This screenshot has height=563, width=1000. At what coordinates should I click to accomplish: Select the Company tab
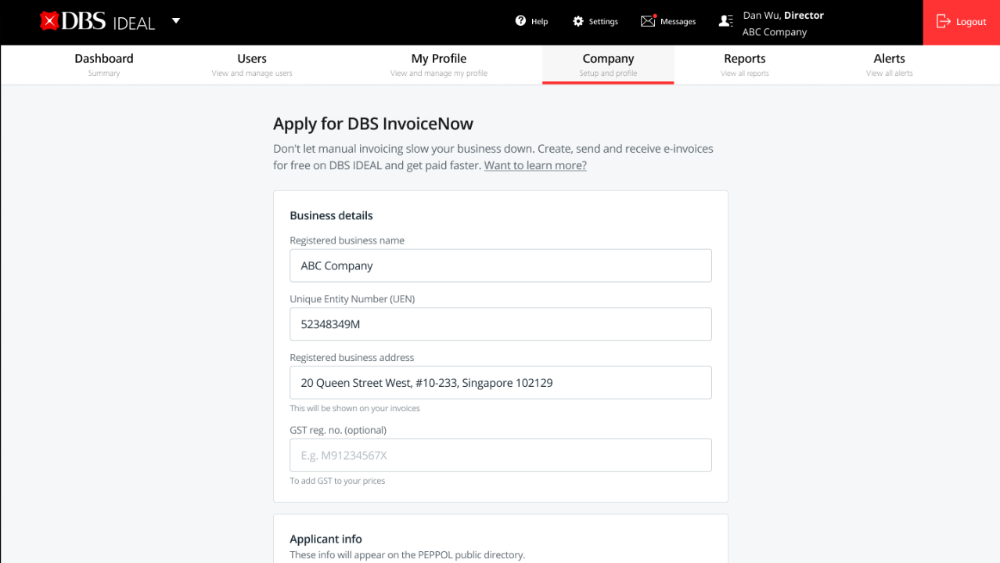click(x=608, y=64)
